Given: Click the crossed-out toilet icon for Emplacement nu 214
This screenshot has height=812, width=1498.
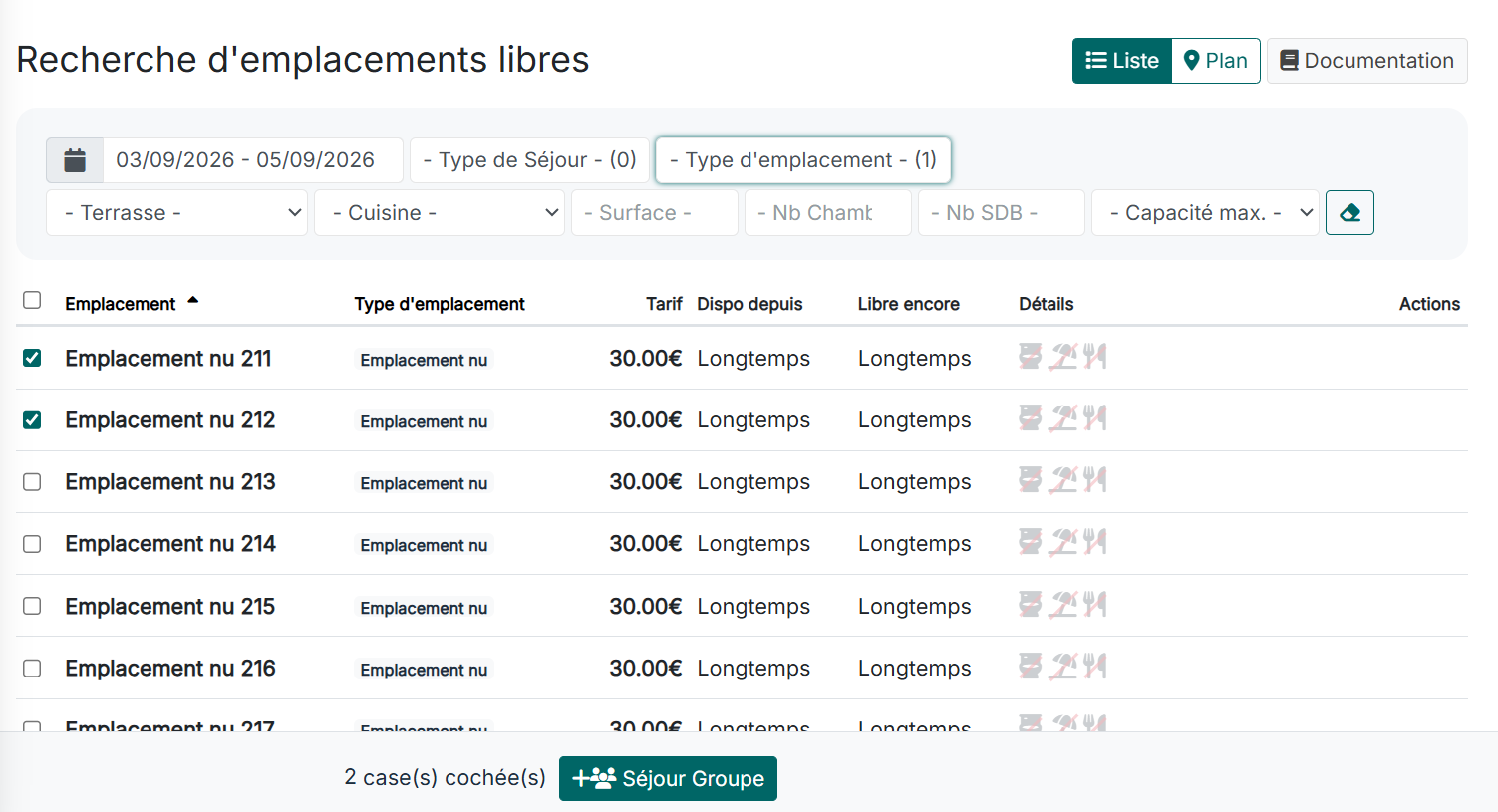Looking at the screenshot, I should point(1030,542).
